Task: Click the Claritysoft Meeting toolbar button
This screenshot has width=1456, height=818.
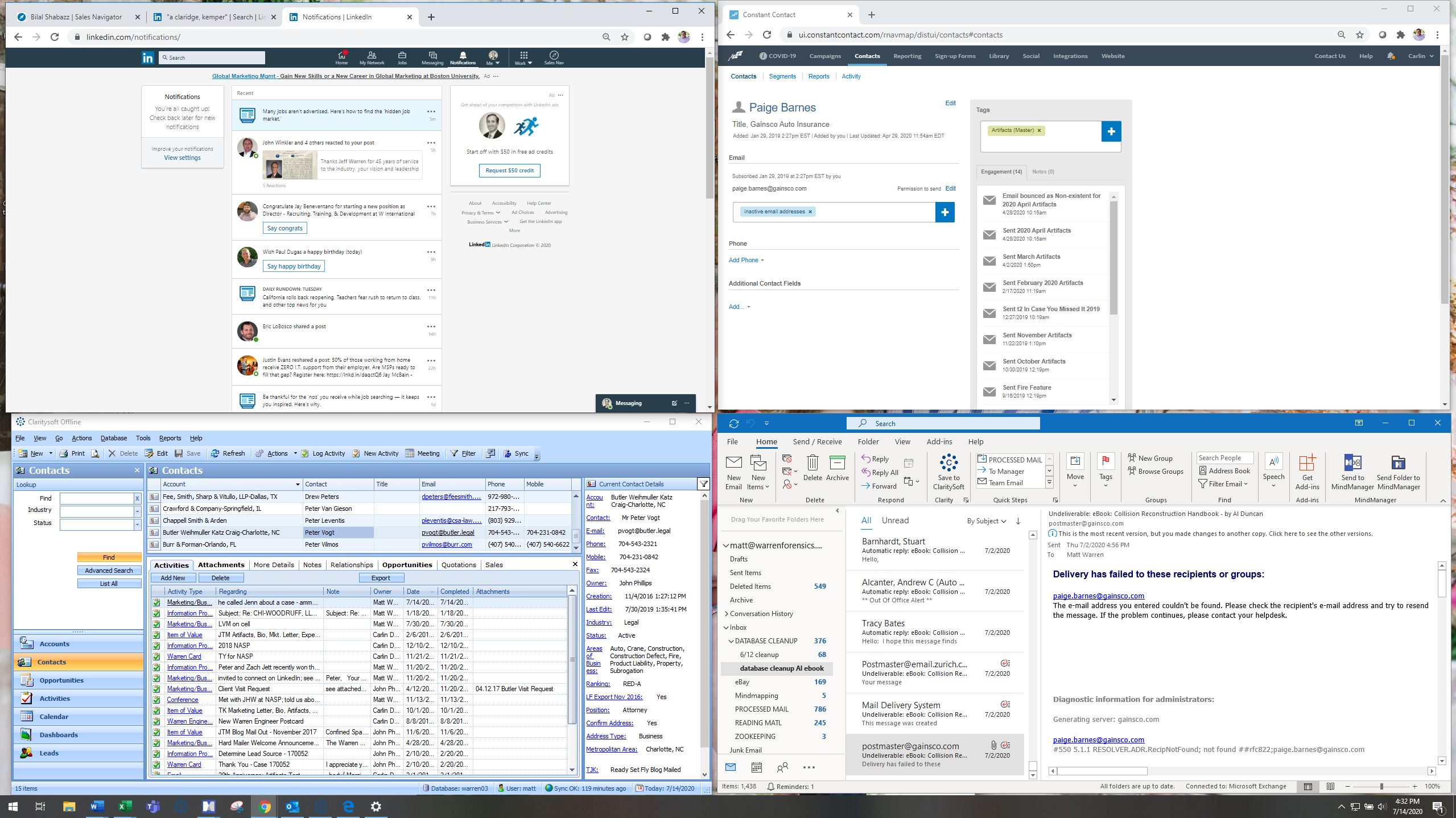Action: coord(422,453)
